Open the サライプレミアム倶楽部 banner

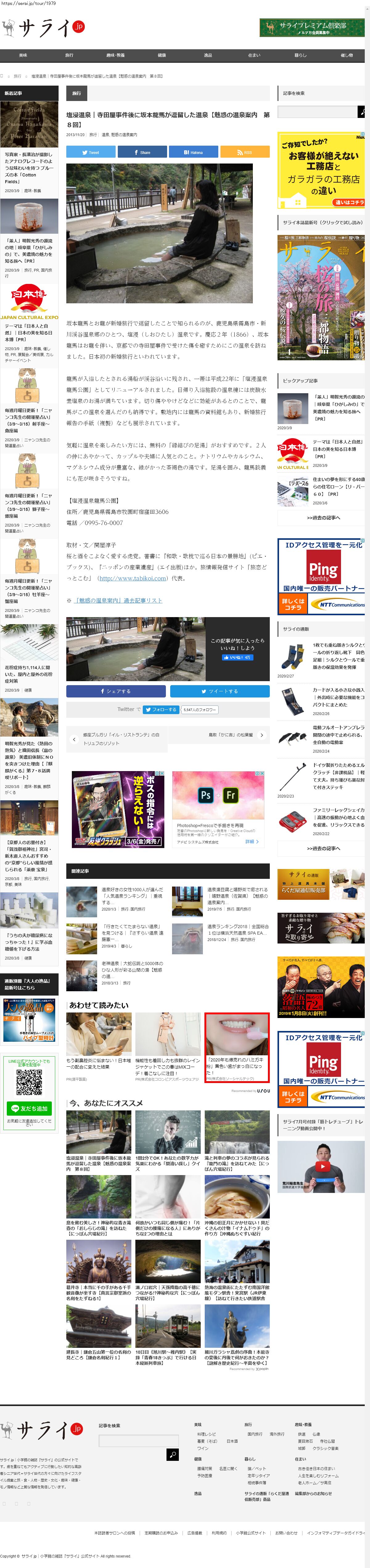(312, 27)
